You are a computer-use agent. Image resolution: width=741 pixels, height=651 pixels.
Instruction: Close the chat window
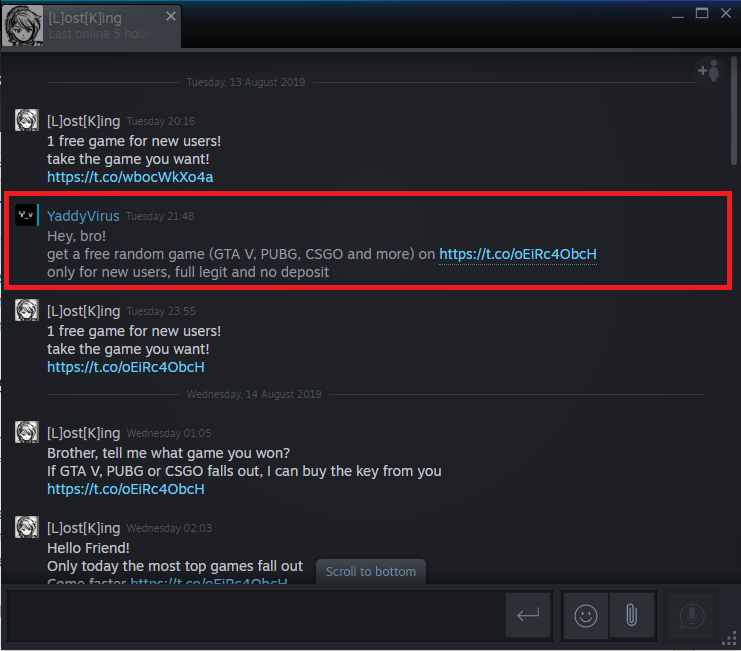pos(726,13)
